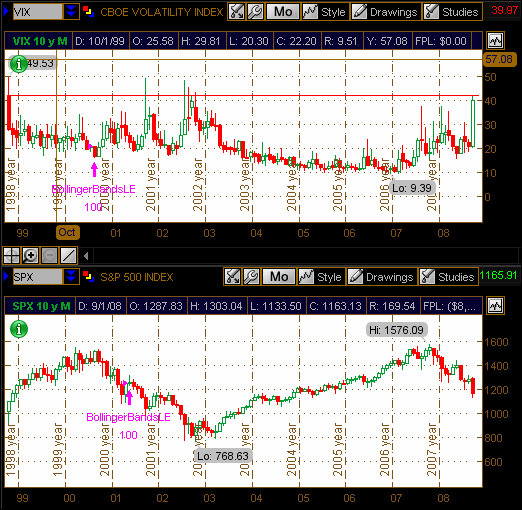522x510 pixels.
Task: Click the chart mode icon right of VIX data bar
Action: (495, 41)
